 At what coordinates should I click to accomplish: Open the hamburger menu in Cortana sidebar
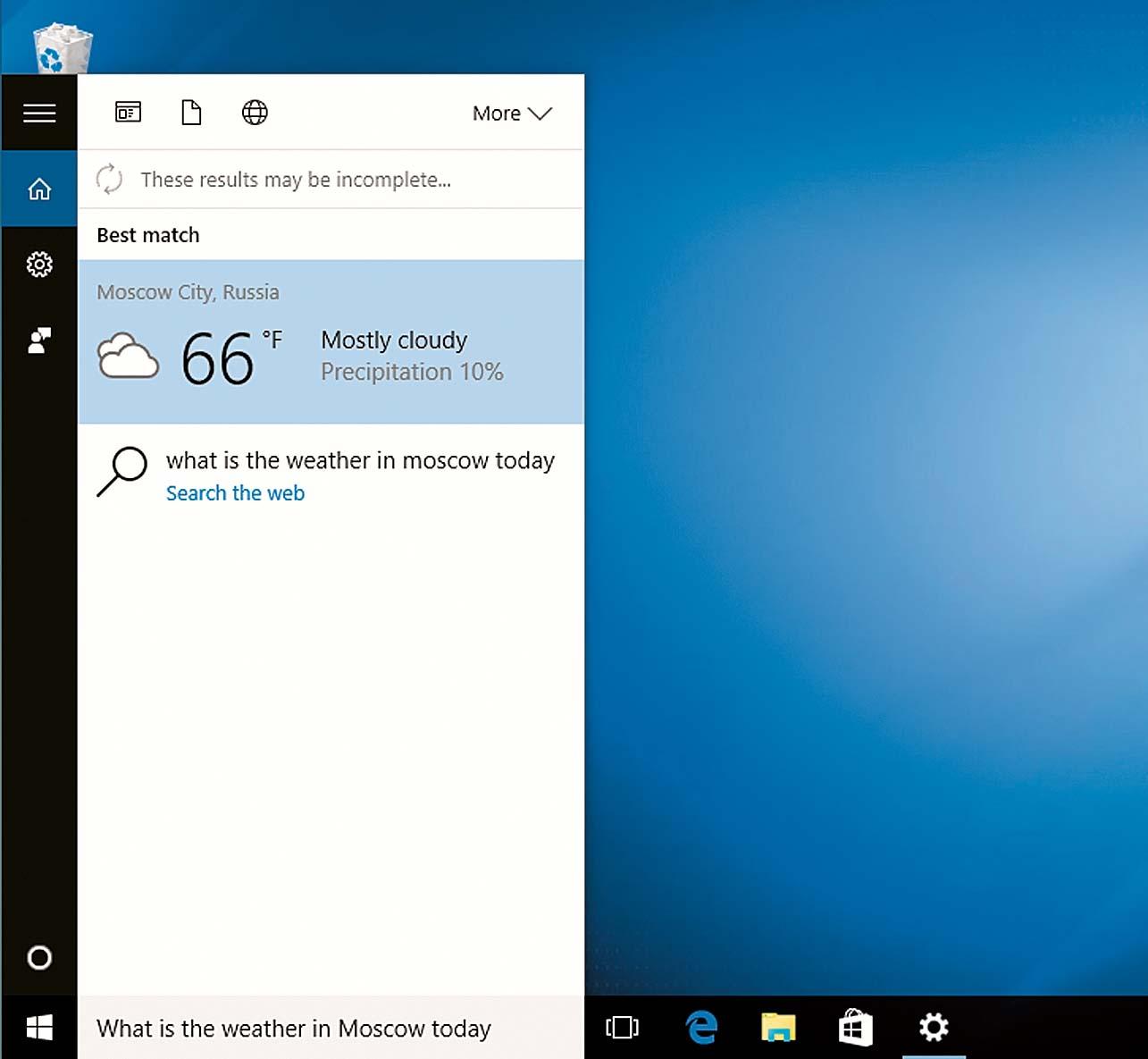click(x=39, y=113)
